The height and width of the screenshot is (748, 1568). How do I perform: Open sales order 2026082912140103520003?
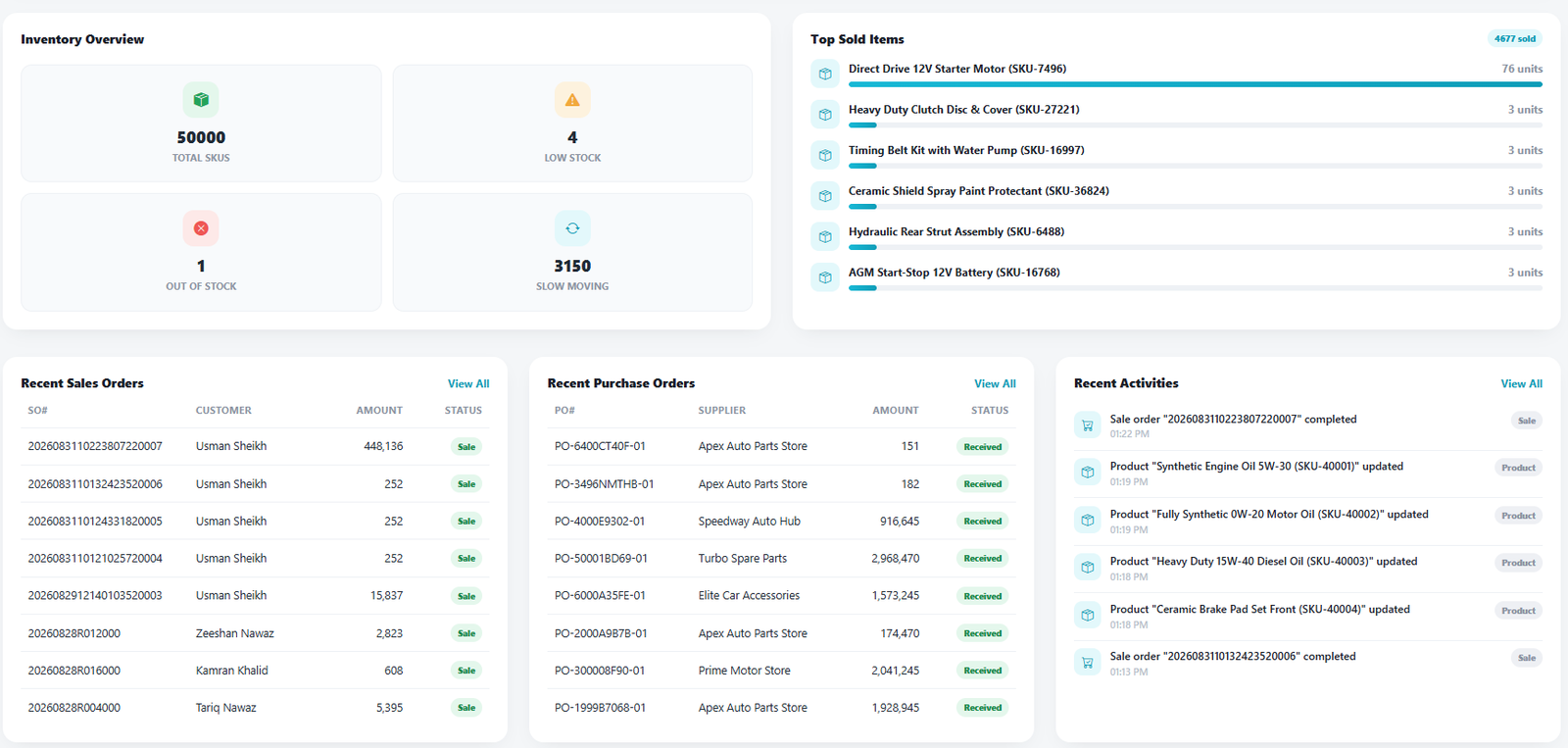[x=95, y=595]
